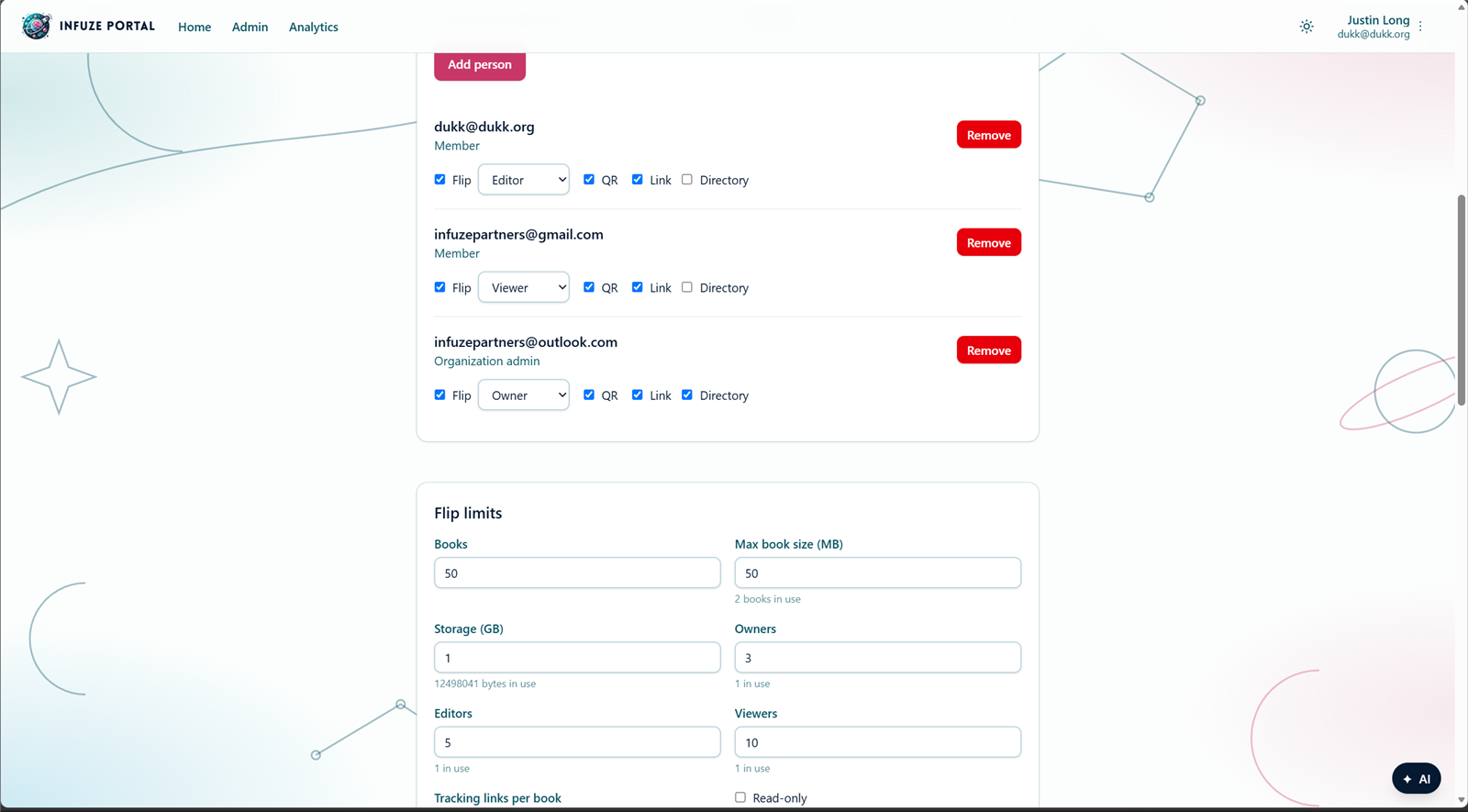Open the Owner role dropdown for infuzepartners@outlook.com

point(524,395)
